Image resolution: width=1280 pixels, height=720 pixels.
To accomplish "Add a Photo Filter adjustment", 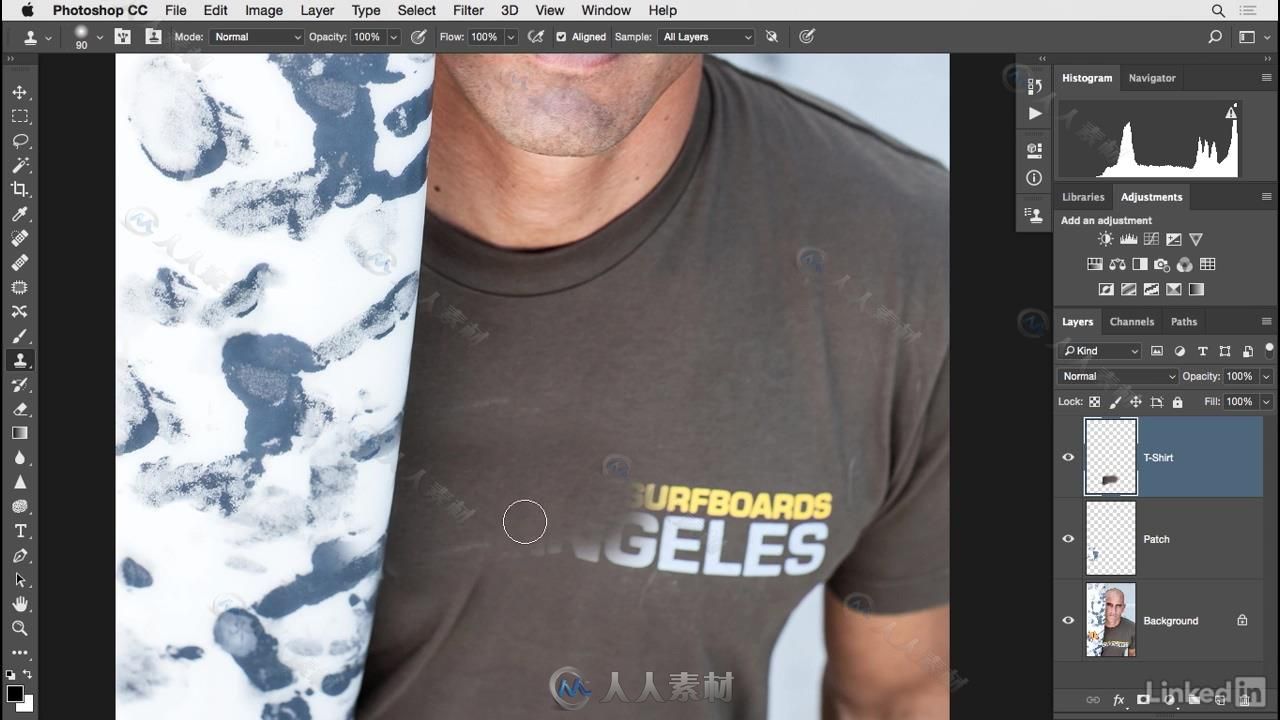I will tap(1162, 264).
